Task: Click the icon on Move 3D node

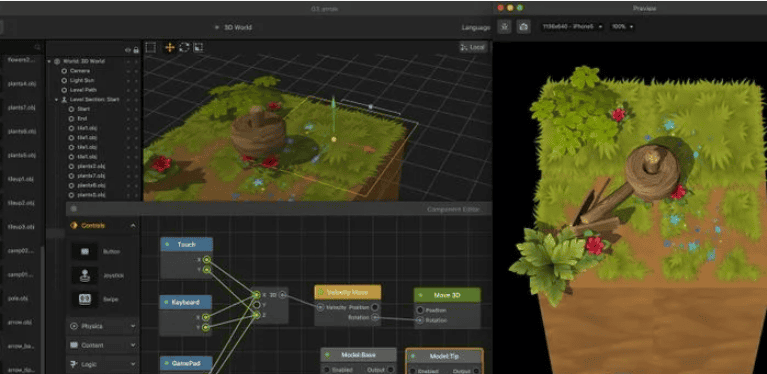Action: coord(420,295)
